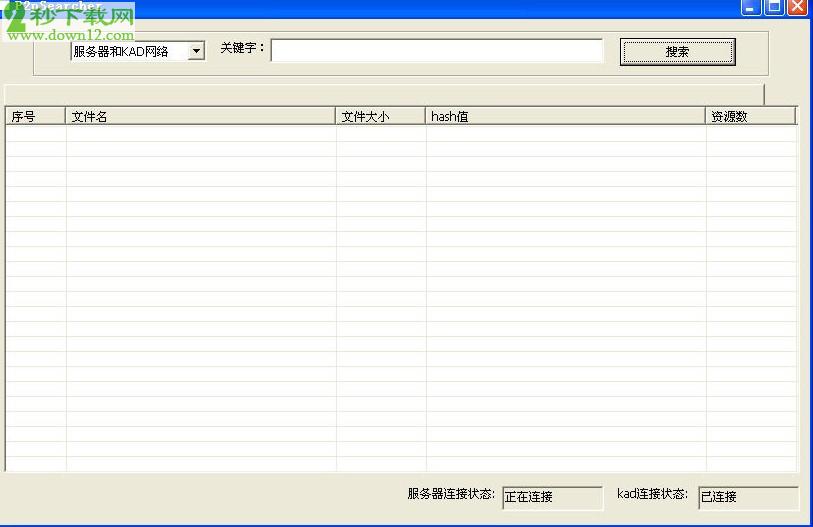Sort results by 资源数 column header
813x527 pixels.
click(x=750, y=116)
